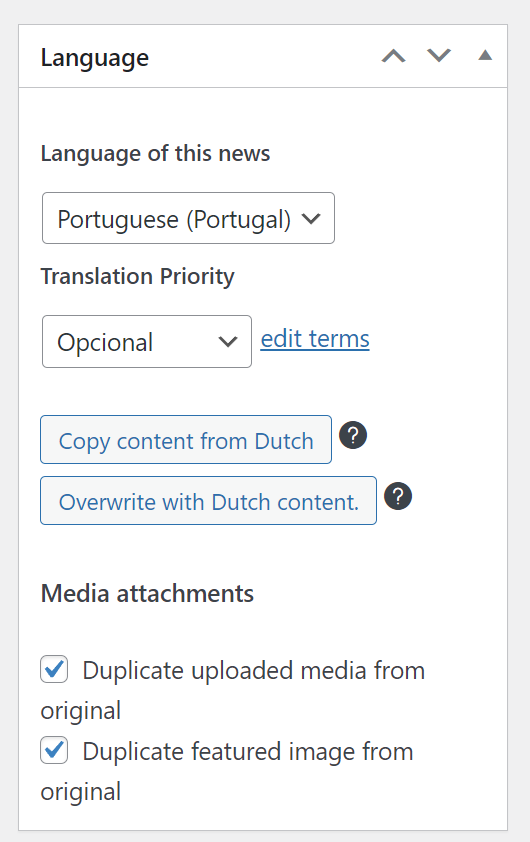The height and width of the screenshot is (842, 530).
Task: Follow the edit terms link
Action: [x=315, y=339]
